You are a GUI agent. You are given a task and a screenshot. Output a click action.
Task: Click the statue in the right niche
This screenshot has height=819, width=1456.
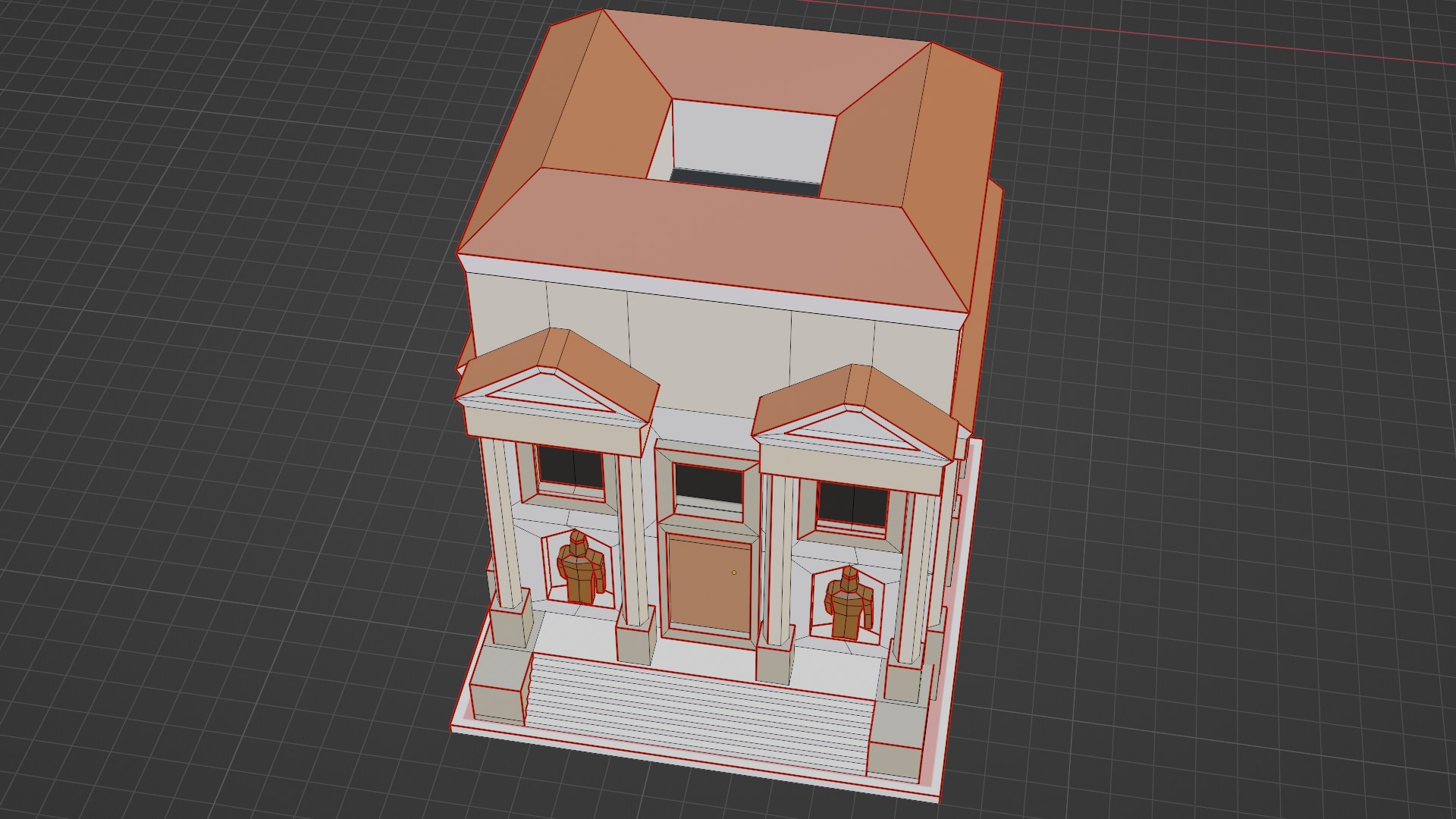click(x=848, y=603)
